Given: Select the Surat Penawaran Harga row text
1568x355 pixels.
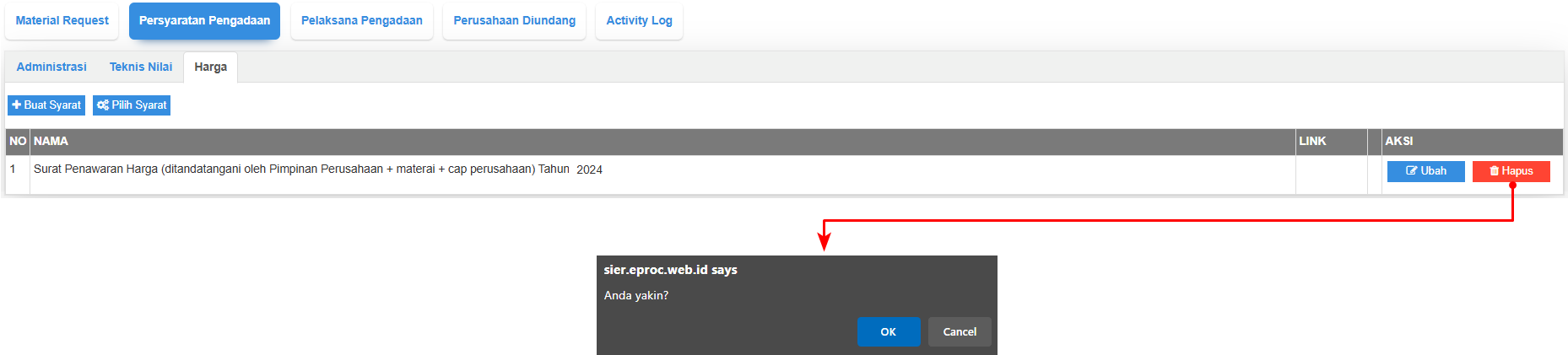Looking at the screenshot, I should coord(317,169).
